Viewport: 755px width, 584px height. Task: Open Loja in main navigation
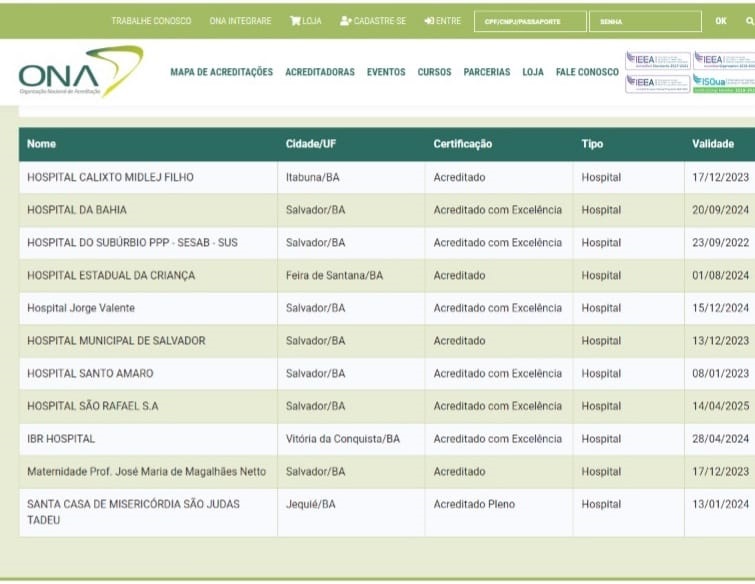click(533, 72)
